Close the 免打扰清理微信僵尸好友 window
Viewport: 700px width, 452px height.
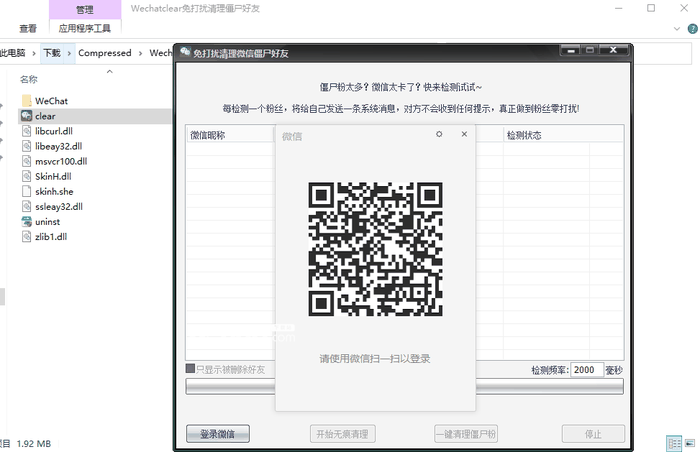[614, 50]
